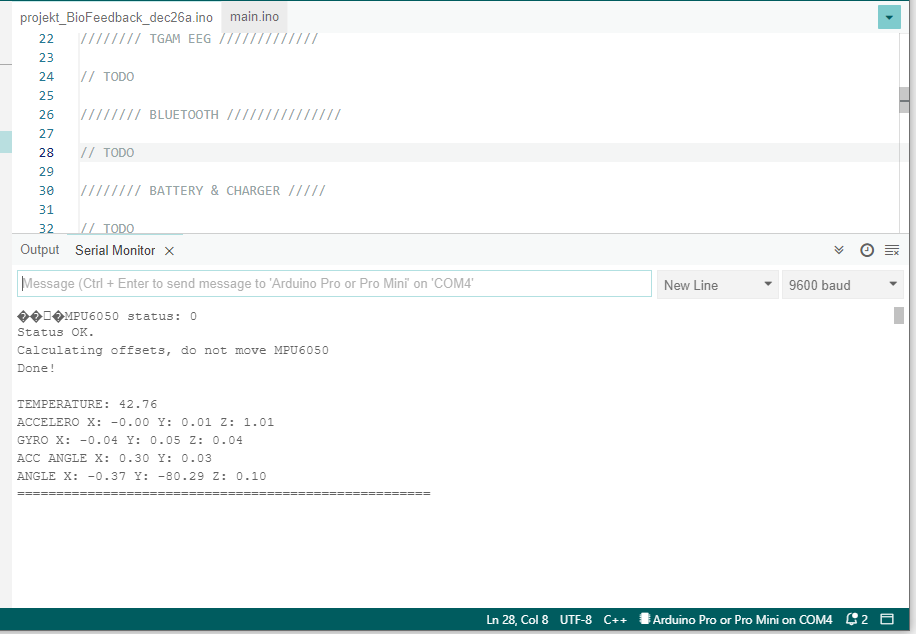The height and width of the screenshot is (634, 916).
Task: Clear the Serial Monitor output
Action: pos(892,250)
